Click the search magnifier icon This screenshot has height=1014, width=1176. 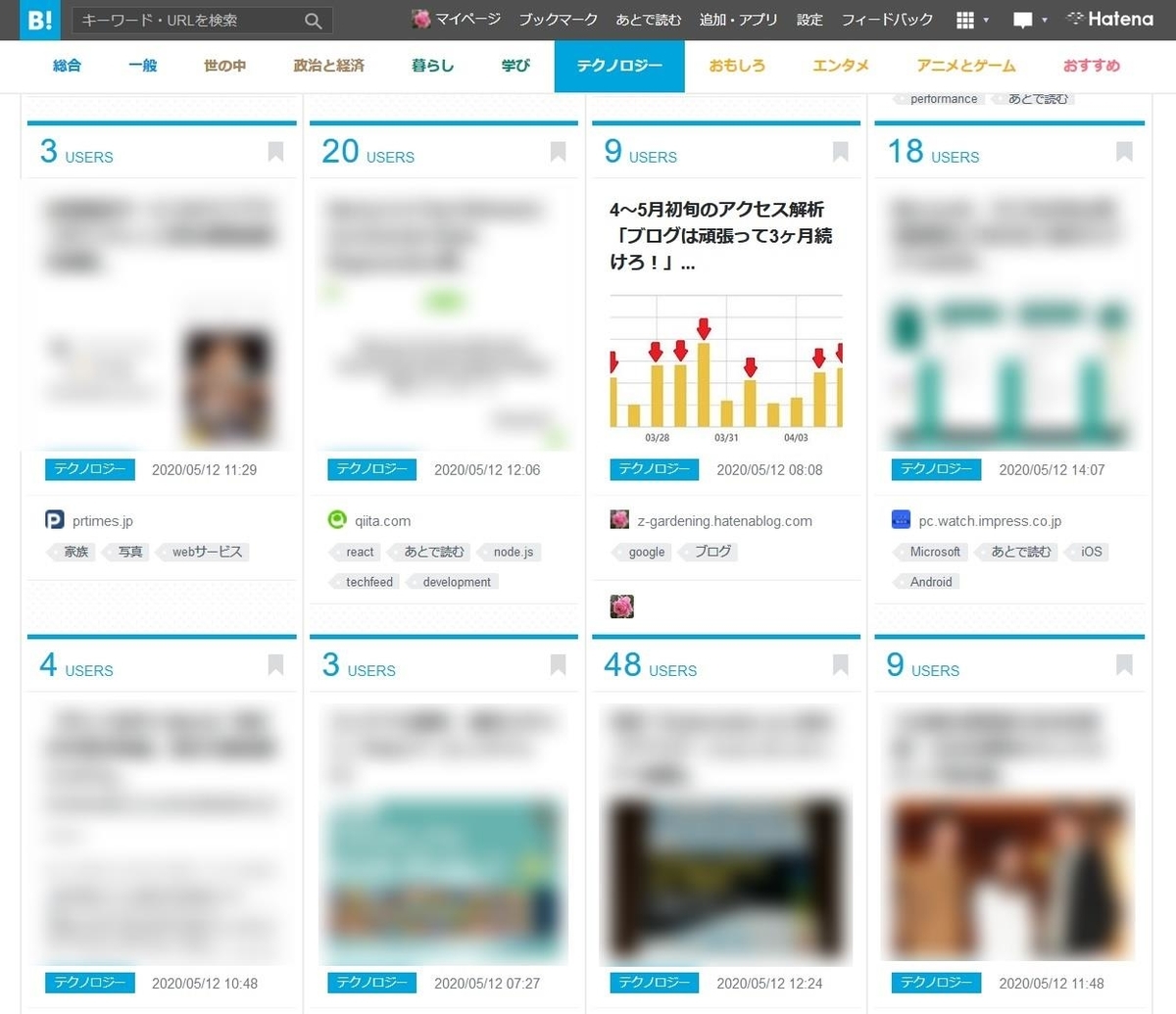coord(313,21)
